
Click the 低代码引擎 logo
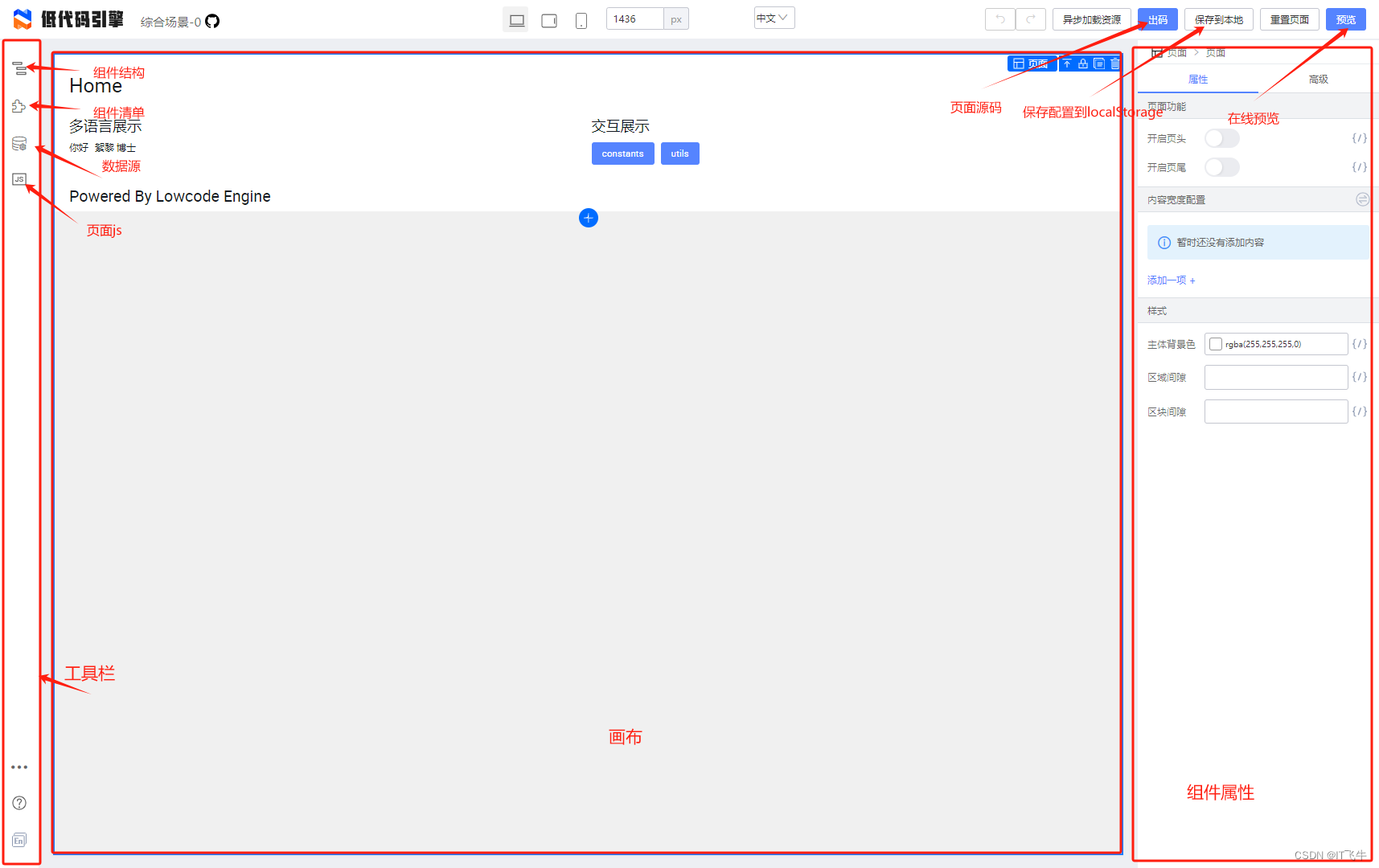point(68,19)
